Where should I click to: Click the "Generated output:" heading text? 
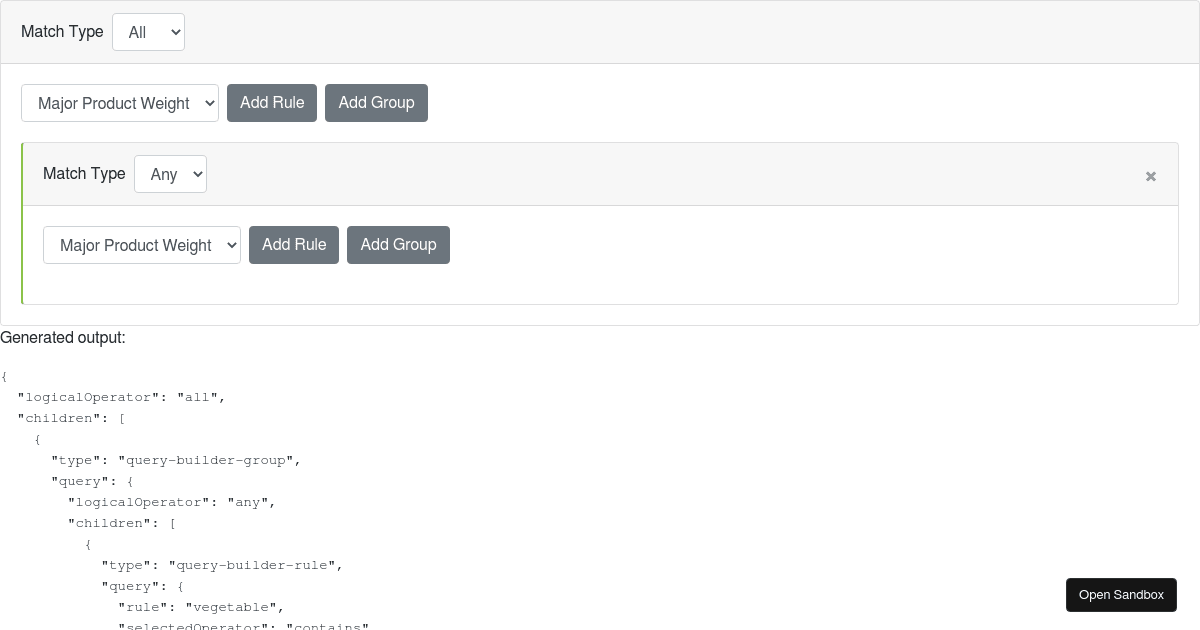click(x=63, y=338)
